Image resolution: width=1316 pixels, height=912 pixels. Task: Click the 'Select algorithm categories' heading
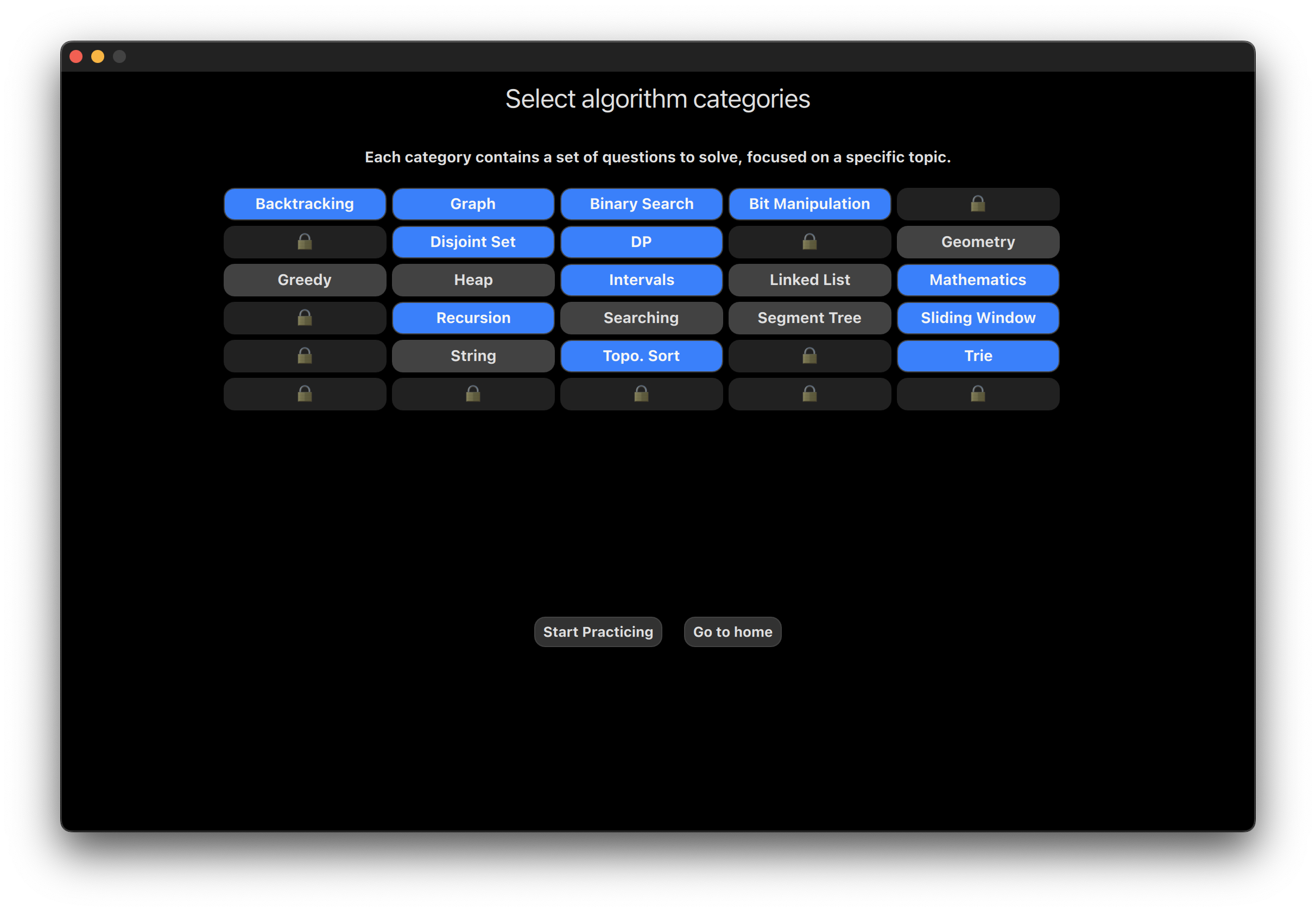pos(657,99)
